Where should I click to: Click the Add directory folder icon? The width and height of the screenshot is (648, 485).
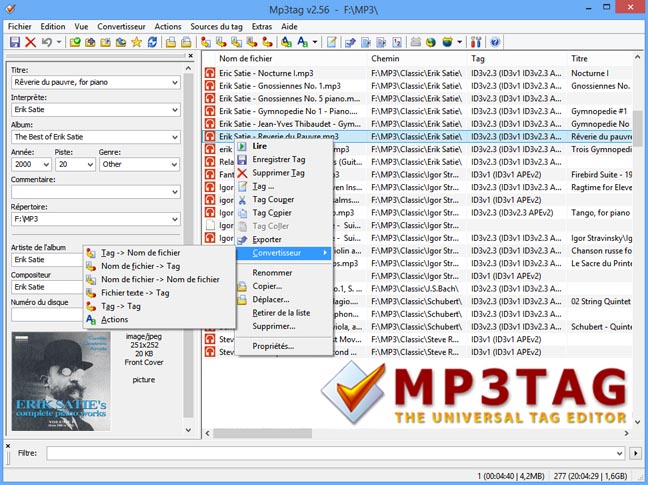pyautogui.click(x=90, y=42)
